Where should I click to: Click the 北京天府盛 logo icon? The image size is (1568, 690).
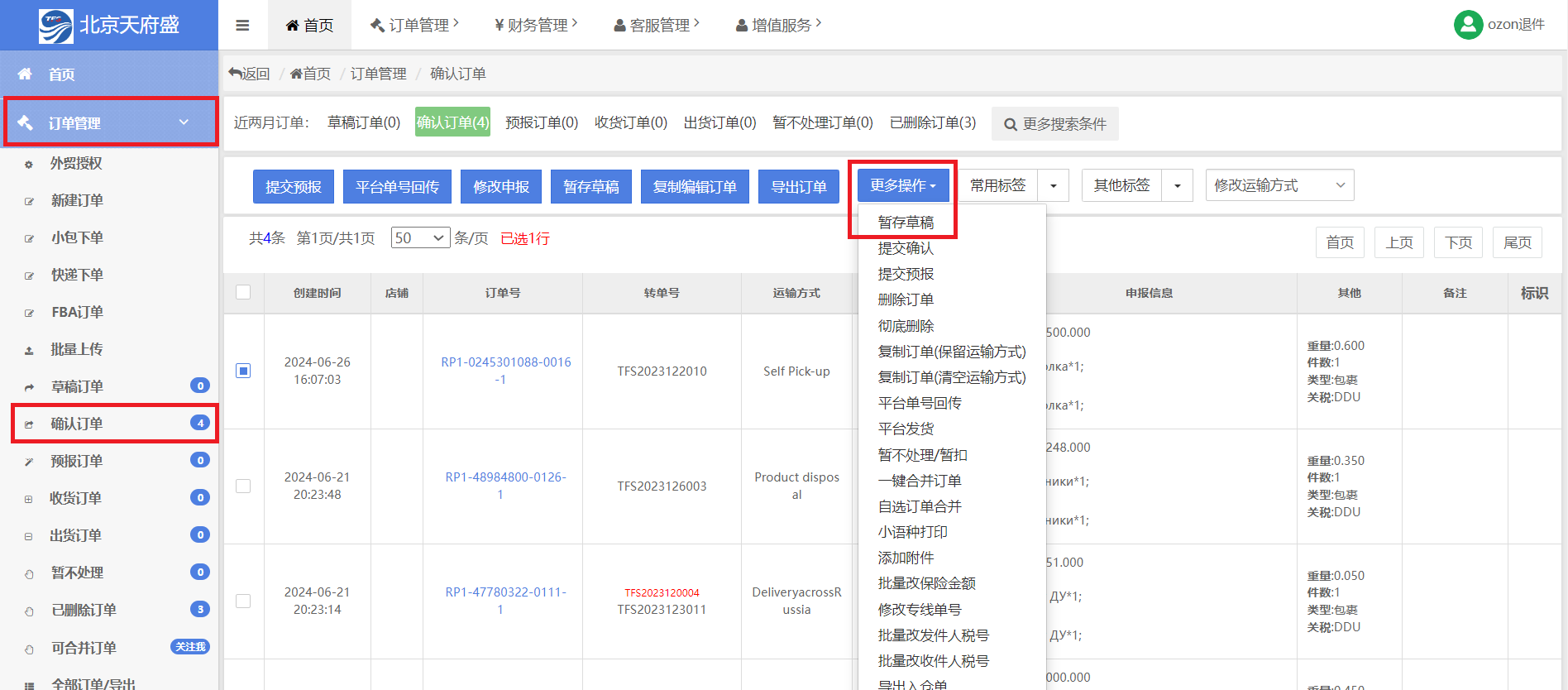coord(55,26)
